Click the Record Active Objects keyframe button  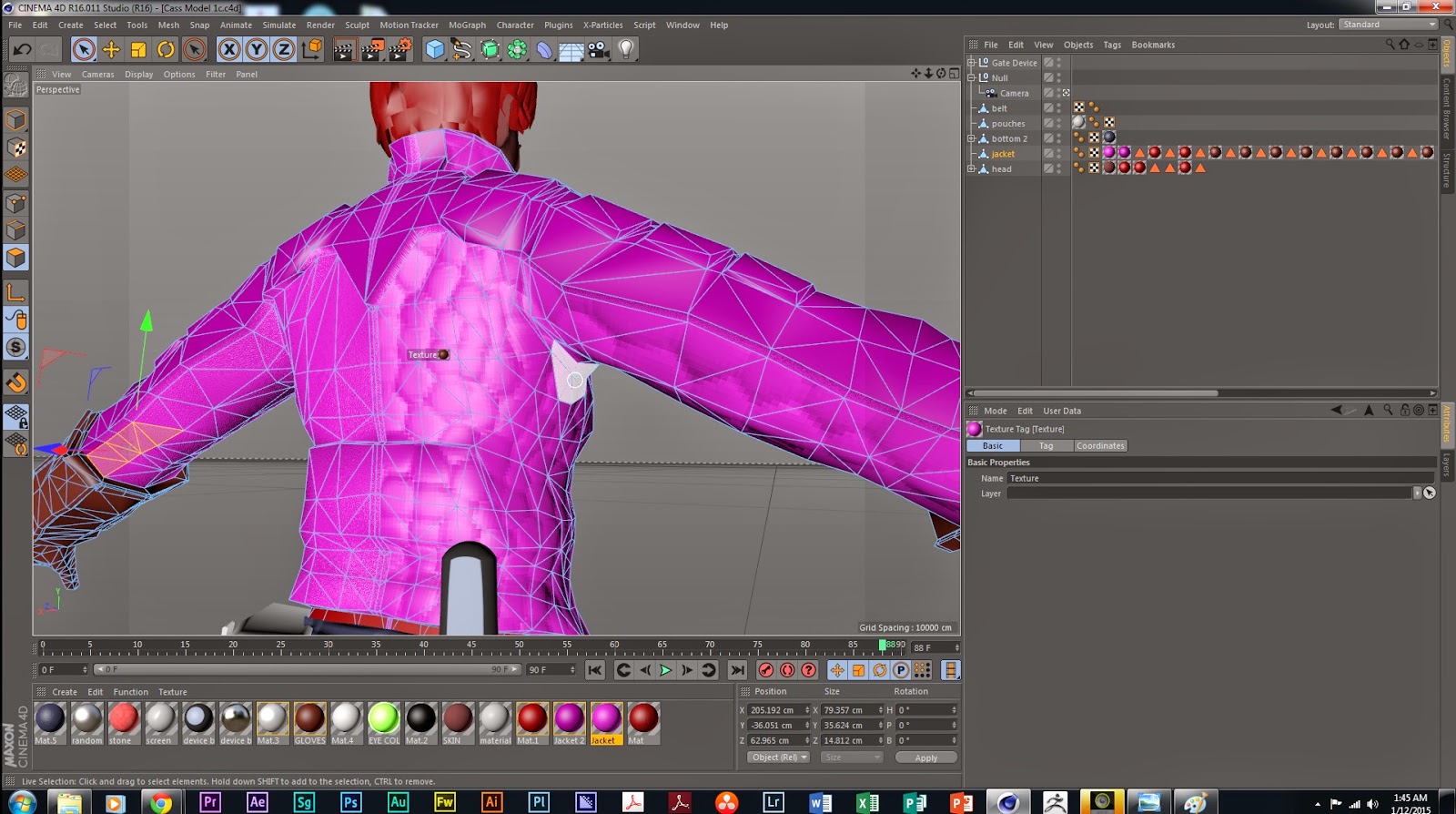point(766,670)
